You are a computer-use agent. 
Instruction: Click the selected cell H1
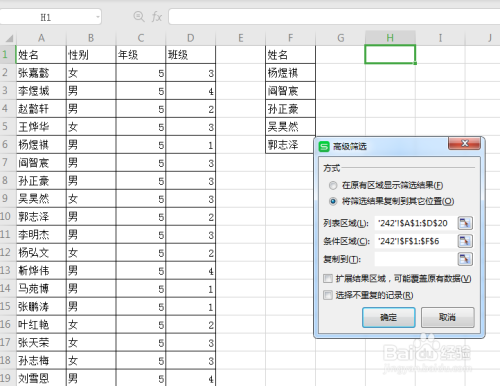[390, 54]
